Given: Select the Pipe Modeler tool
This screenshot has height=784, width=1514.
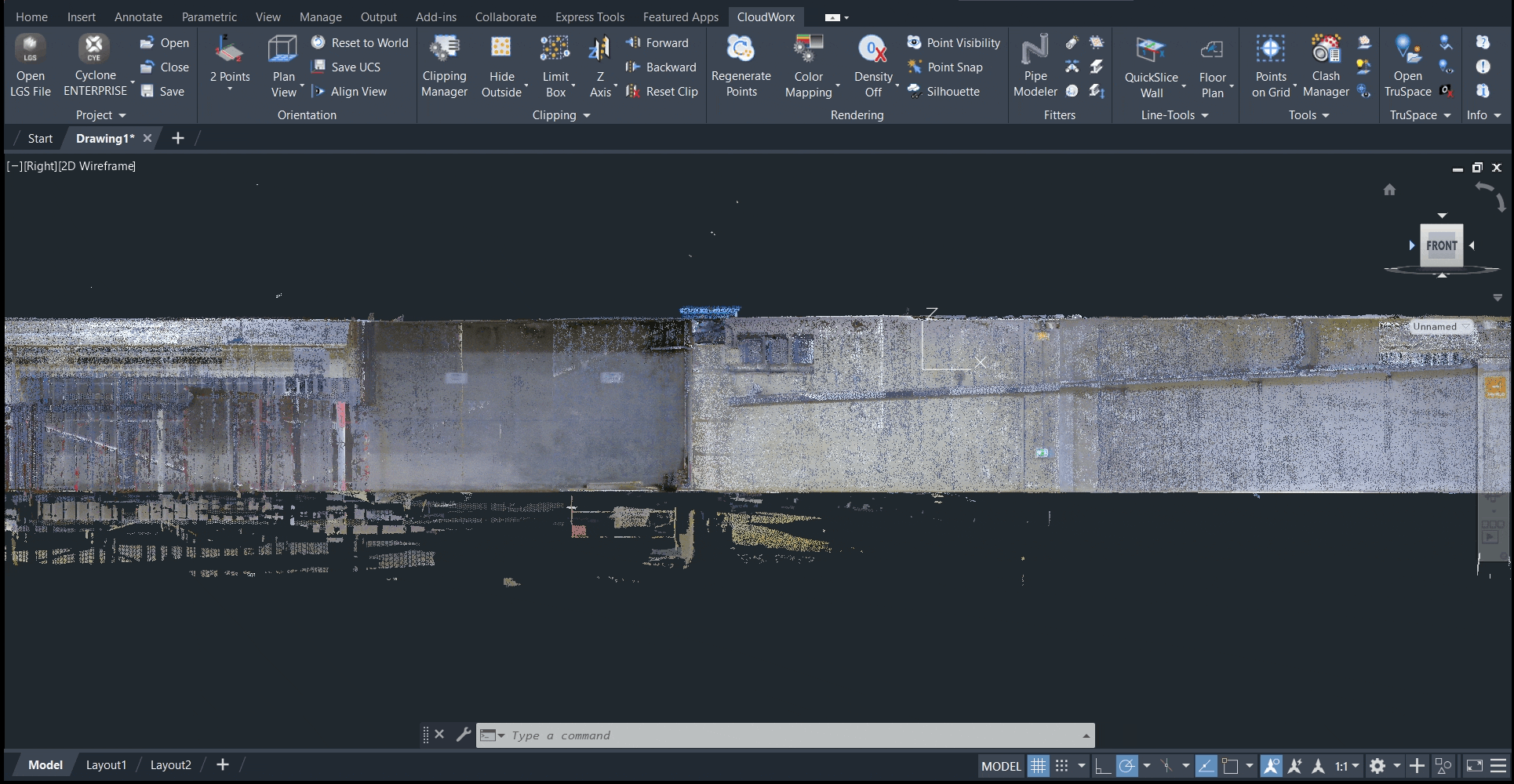Looking at the screenshot, I should point(1035,67).
